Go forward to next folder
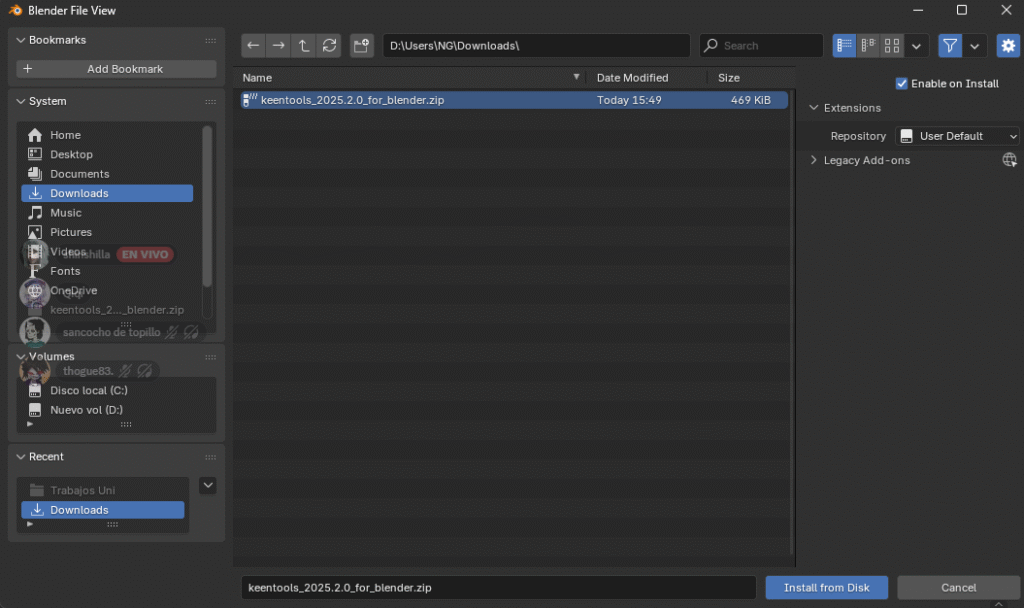The image size is (1024, 608). pyautogui.click(x=279, y=46)
